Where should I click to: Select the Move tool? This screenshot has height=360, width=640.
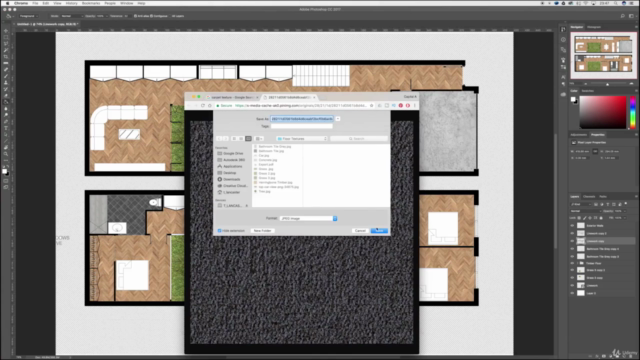(6, 31)
